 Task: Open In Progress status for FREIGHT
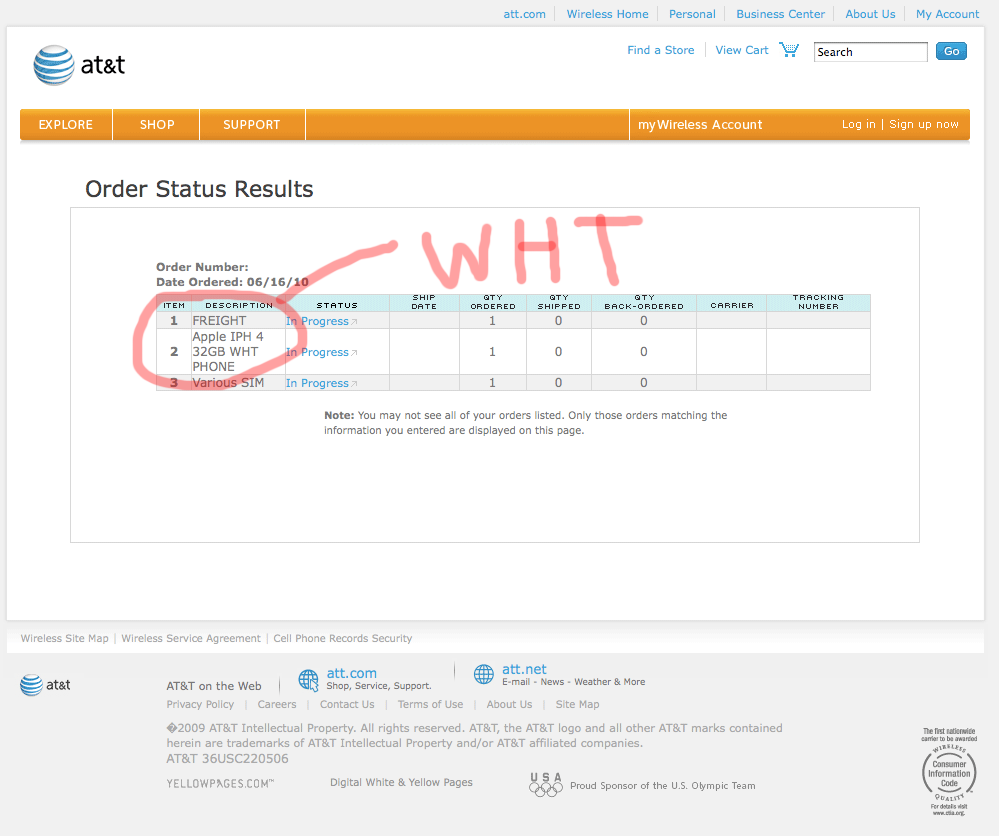[321, 321]
